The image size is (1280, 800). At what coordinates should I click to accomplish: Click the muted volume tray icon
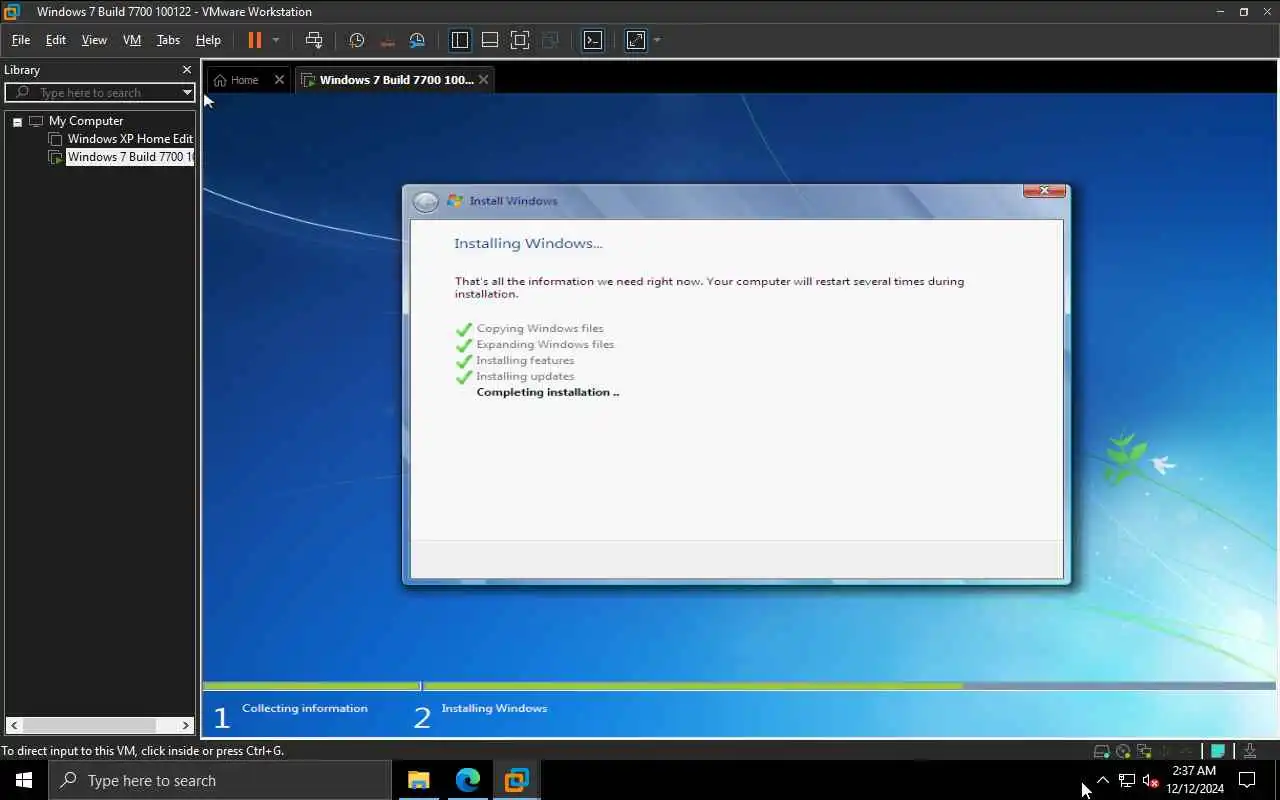1150,780
